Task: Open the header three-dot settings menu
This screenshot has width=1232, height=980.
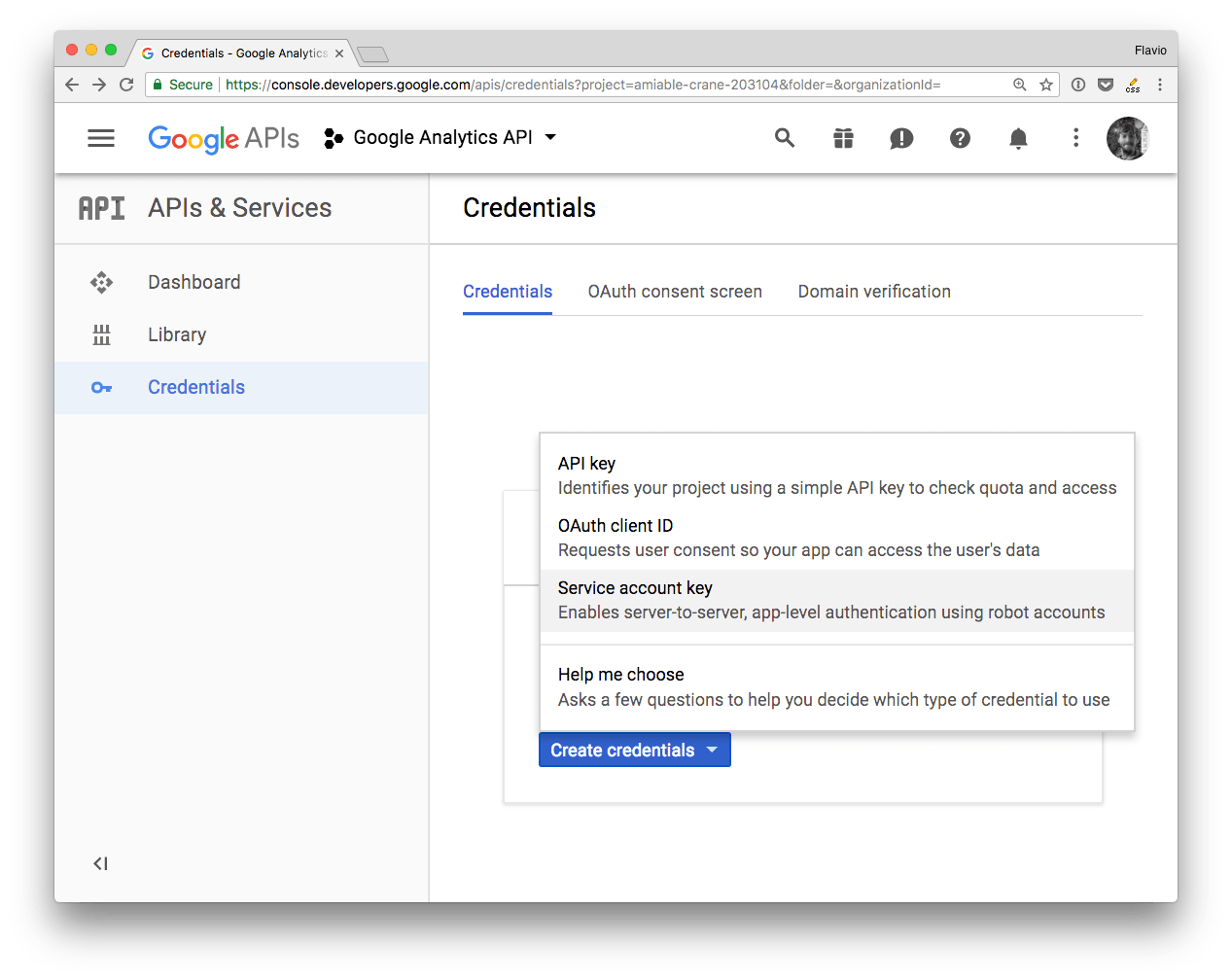Action: [x=1075, y=138]
